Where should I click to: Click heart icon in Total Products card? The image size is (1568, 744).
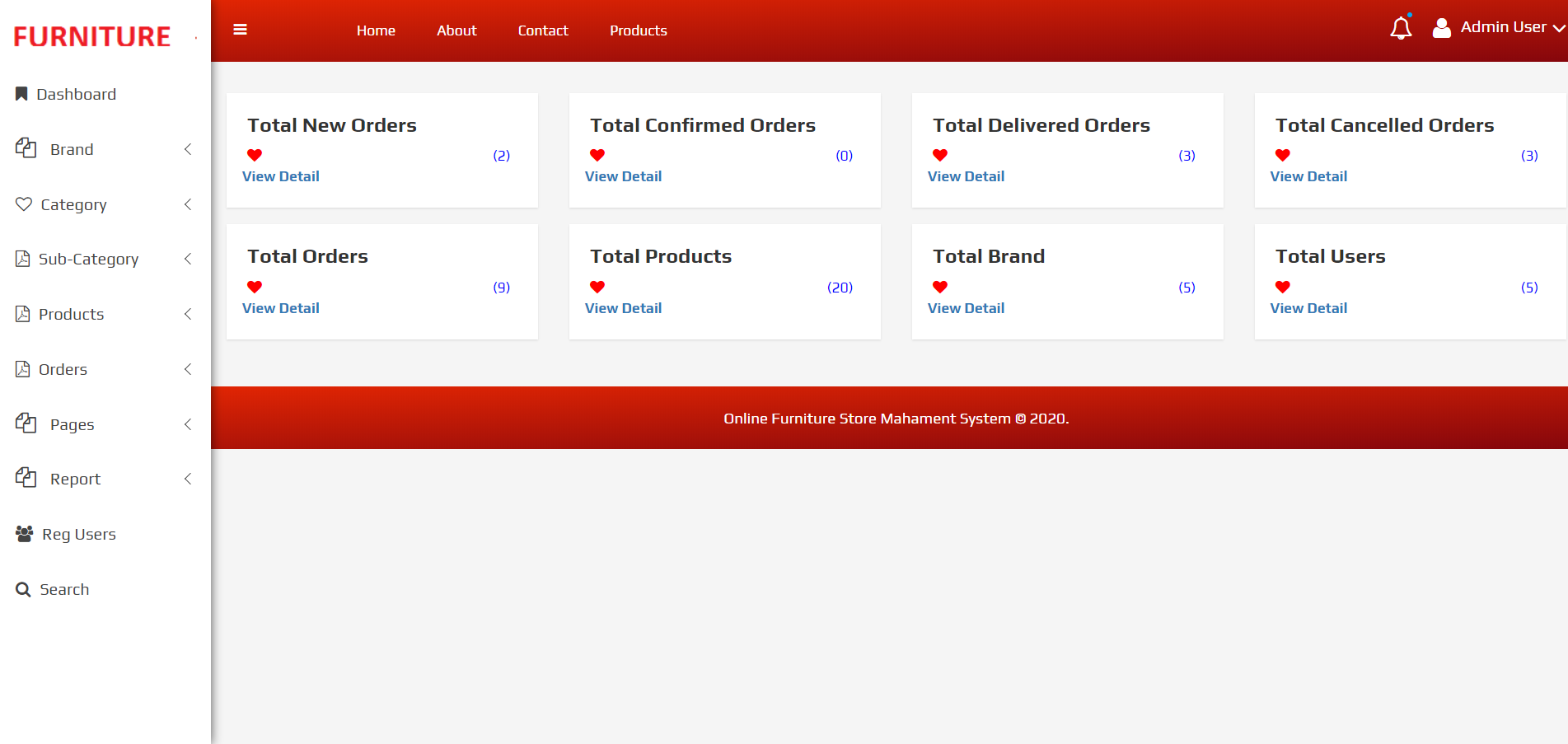[597, 287]
